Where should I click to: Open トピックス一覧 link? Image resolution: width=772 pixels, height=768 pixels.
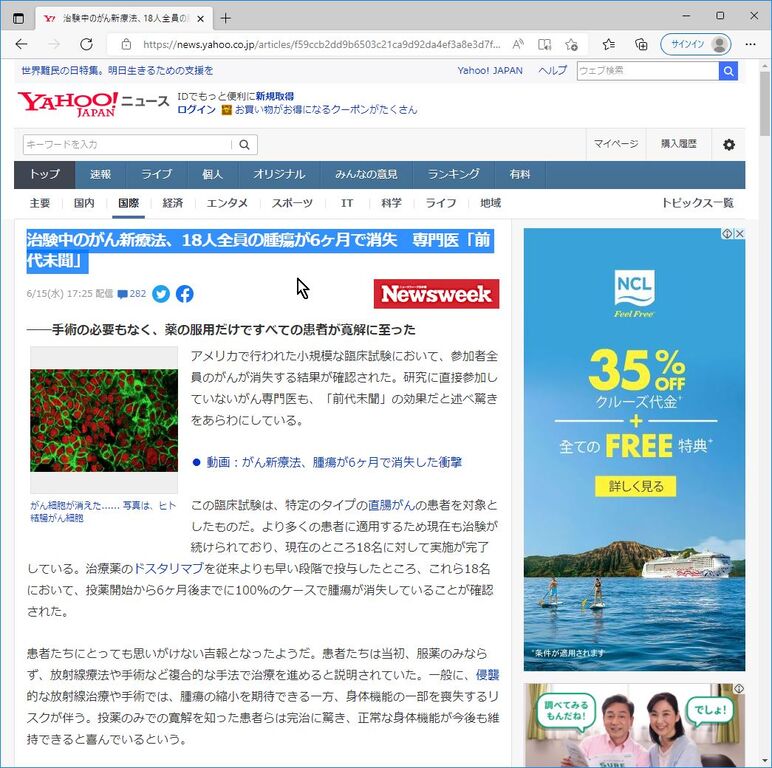click(698, 203)
